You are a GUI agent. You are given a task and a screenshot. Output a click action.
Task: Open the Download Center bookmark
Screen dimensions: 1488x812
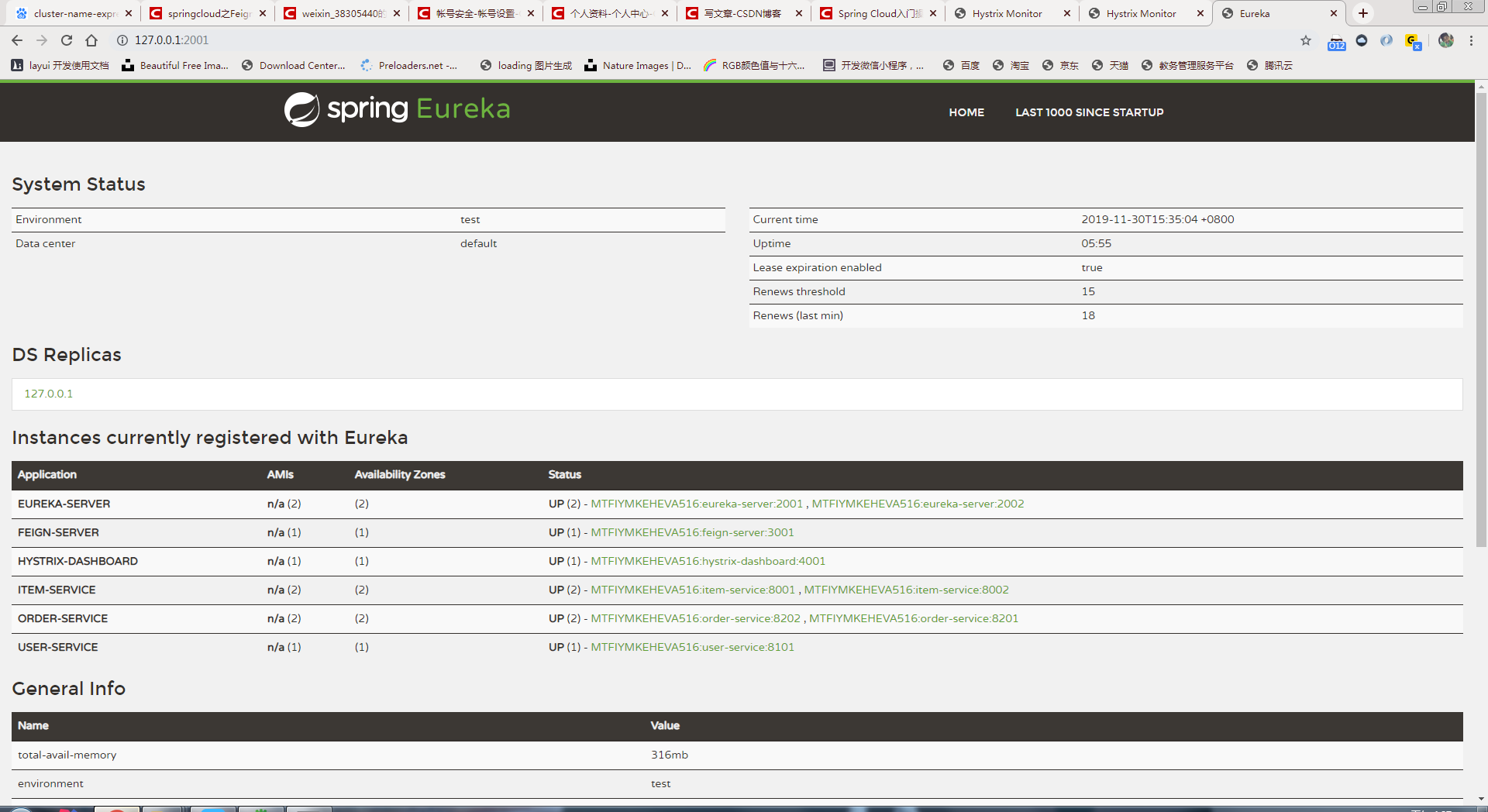pyautogui.click(x=294, y=66)
